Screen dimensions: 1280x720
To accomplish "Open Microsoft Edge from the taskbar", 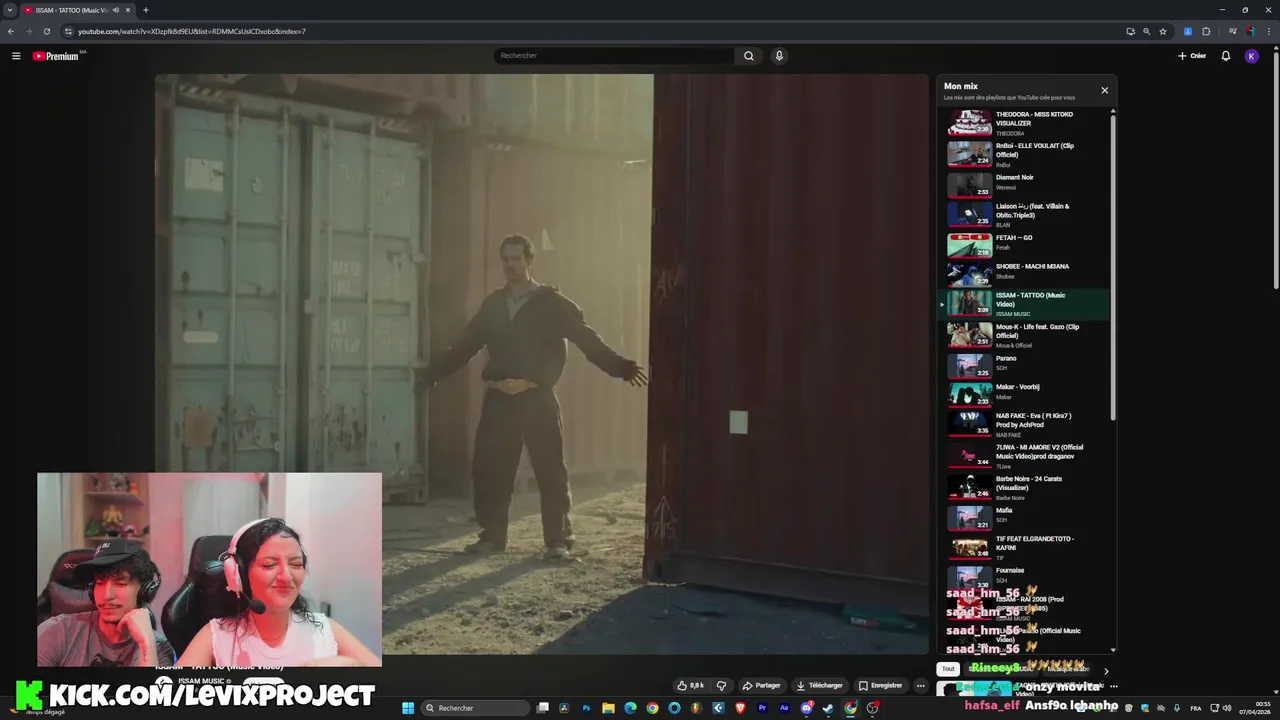I will point(630,708).
